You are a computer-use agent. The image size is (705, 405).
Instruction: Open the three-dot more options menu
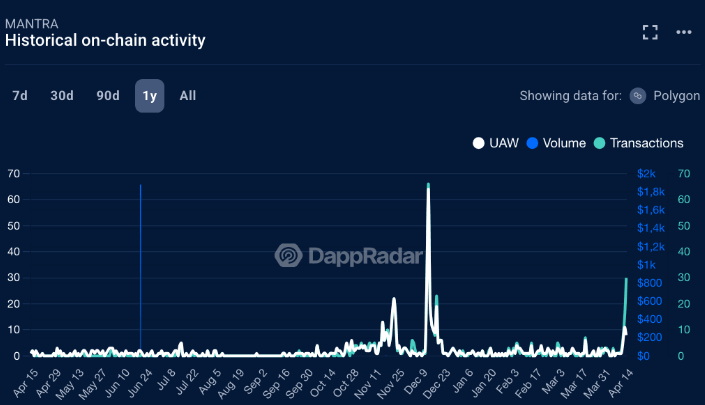pos(683,32)
